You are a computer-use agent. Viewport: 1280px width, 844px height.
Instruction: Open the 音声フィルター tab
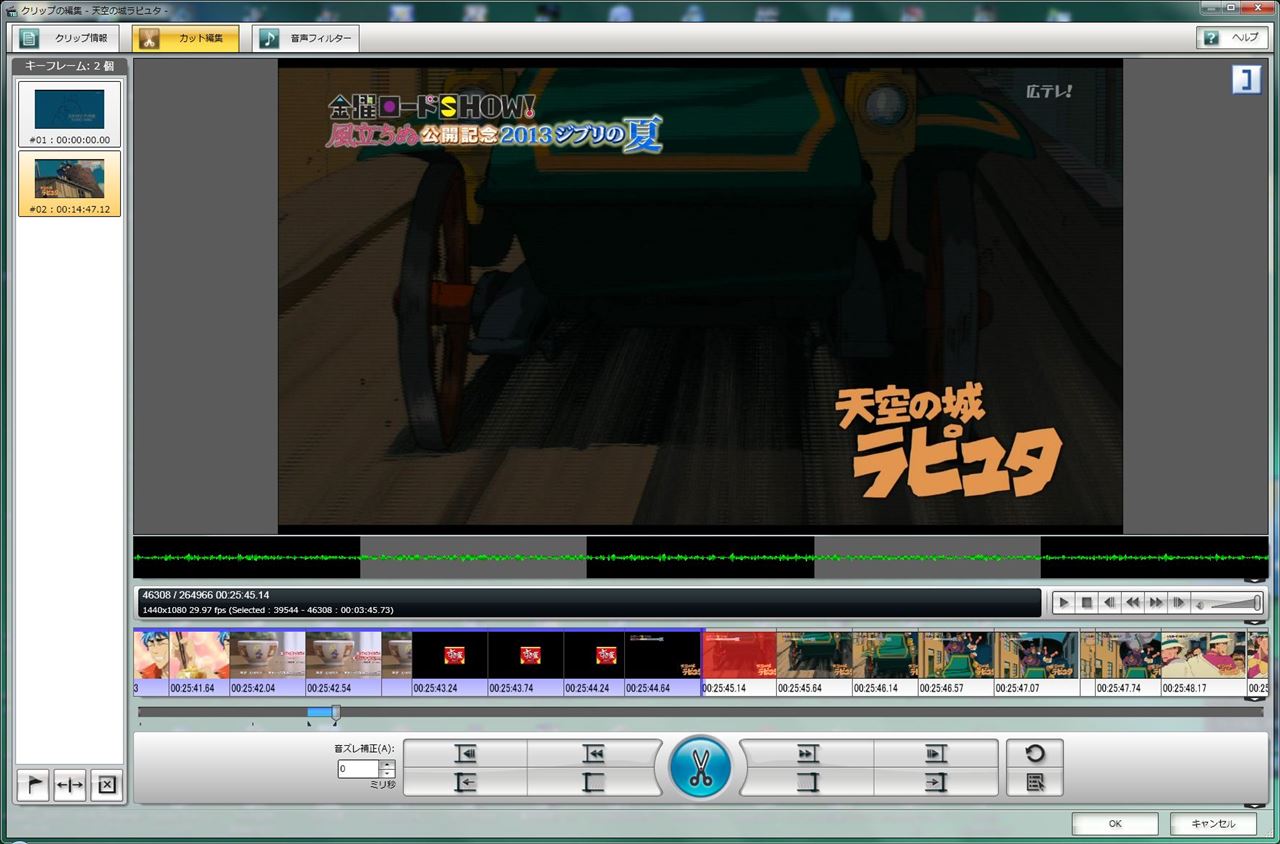click(305, 39)
